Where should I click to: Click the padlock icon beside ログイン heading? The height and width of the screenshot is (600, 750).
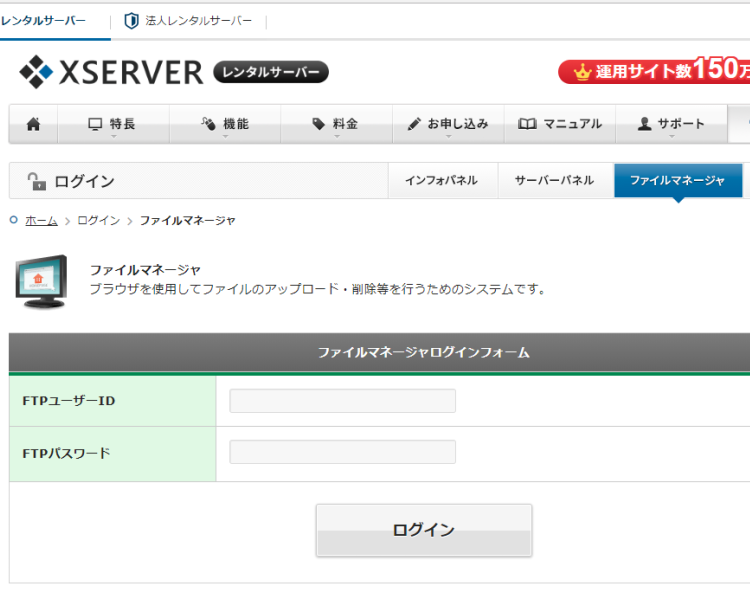click(37, 181)
